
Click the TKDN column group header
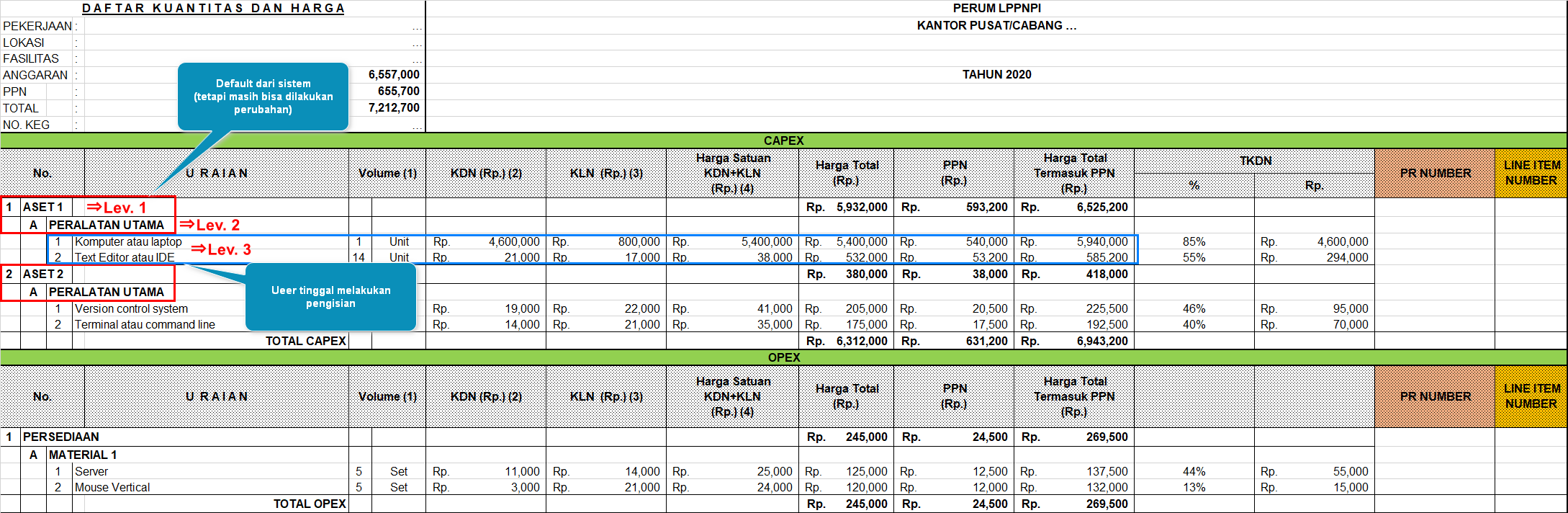[x=1255, y=161]
